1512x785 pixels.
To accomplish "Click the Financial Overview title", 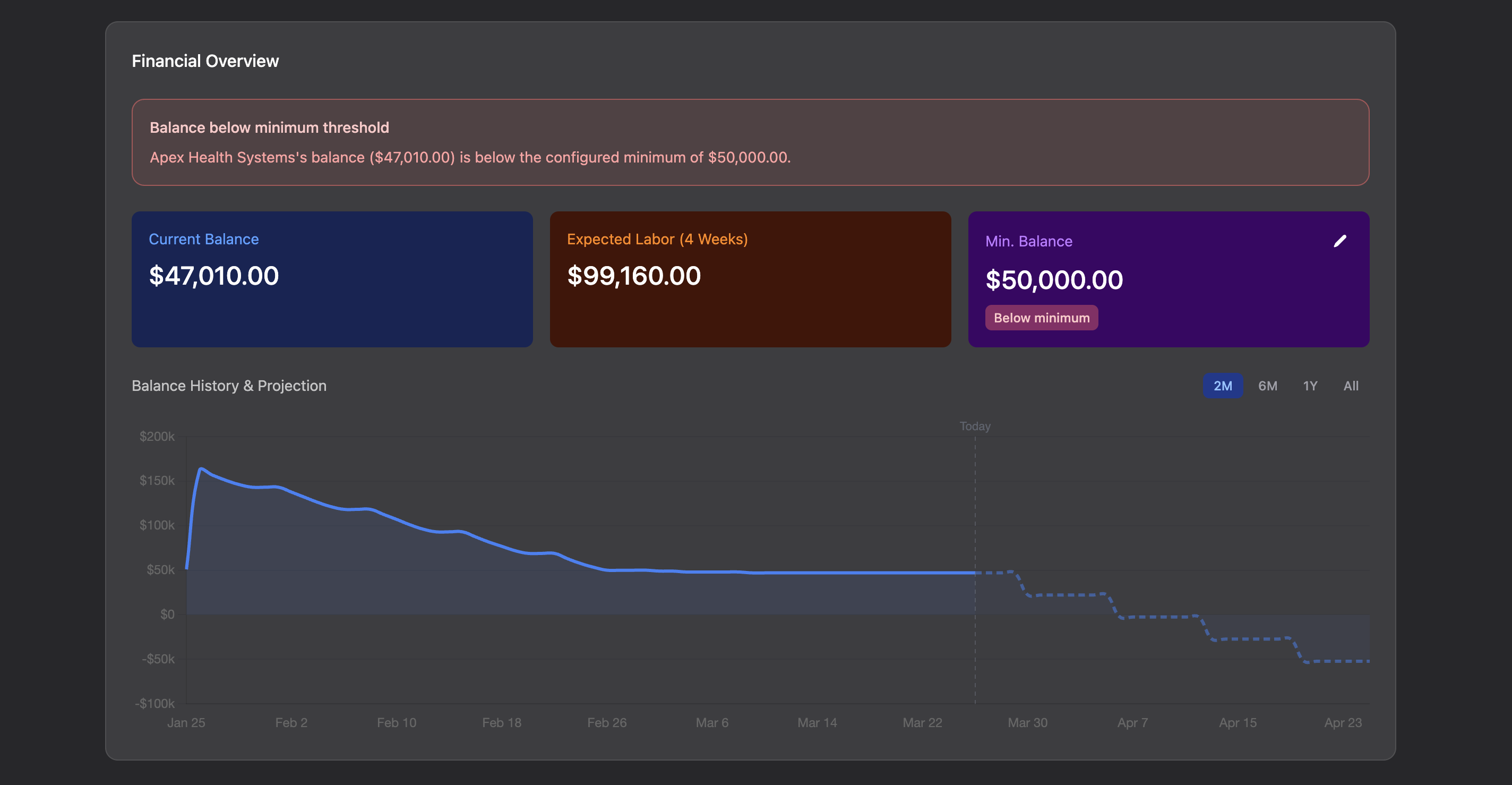I will pos(205,61).
